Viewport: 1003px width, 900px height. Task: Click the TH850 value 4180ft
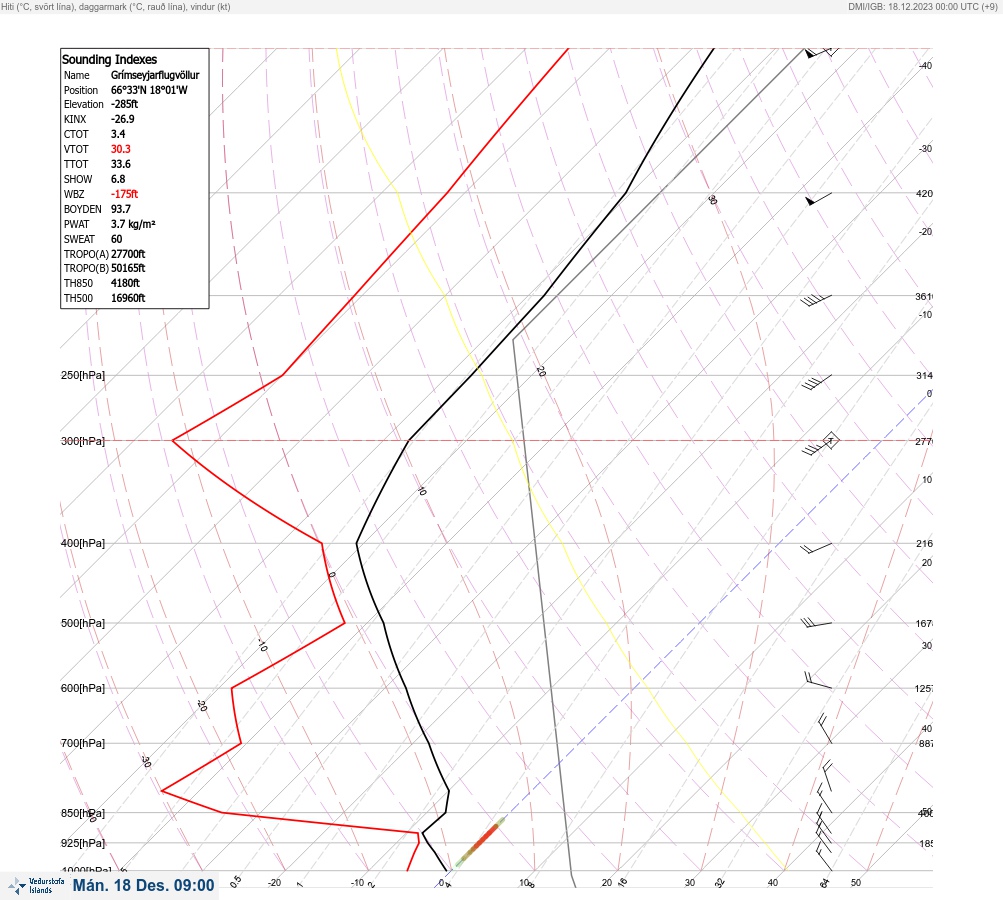click(125, 283)
